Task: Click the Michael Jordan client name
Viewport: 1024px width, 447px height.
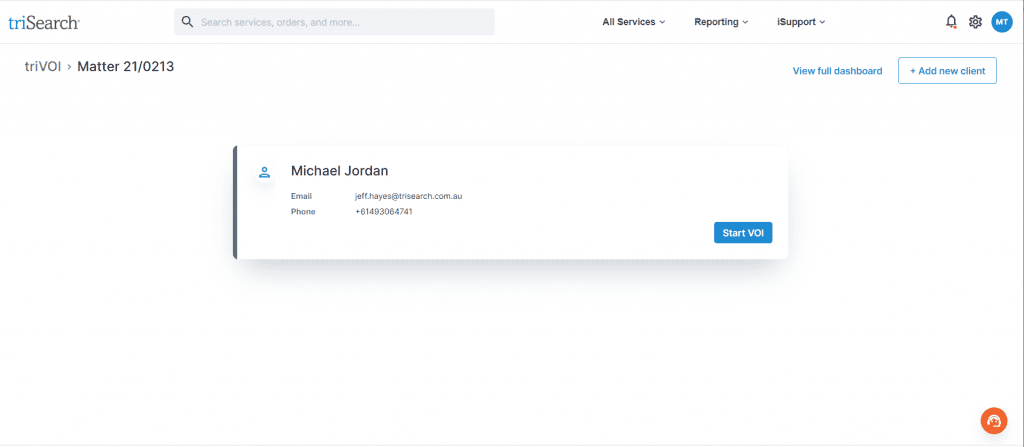Action: [x=339, y=171]
